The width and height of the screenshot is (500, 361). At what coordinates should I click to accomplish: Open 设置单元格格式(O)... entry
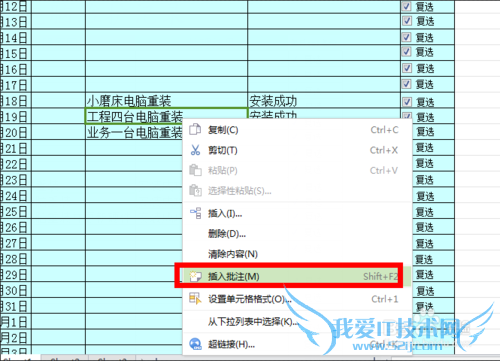click(298, 299)
